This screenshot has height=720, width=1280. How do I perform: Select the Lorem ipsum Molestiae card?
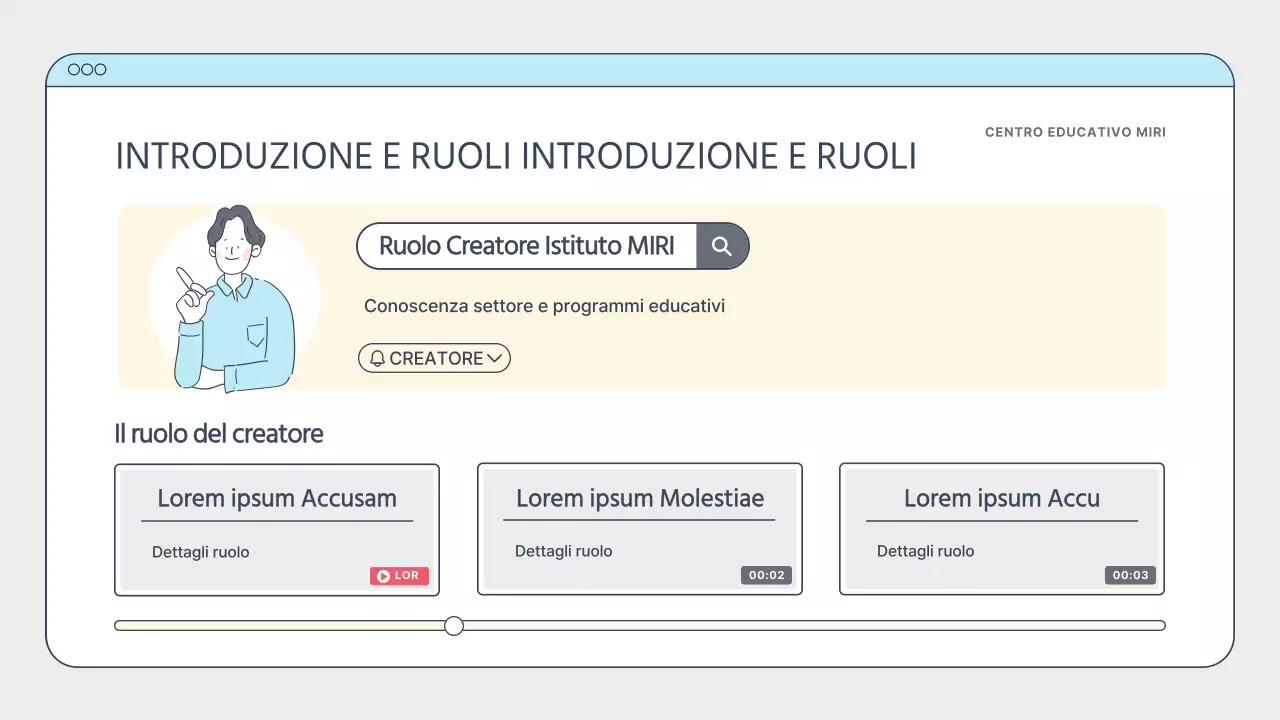point(640,529)
